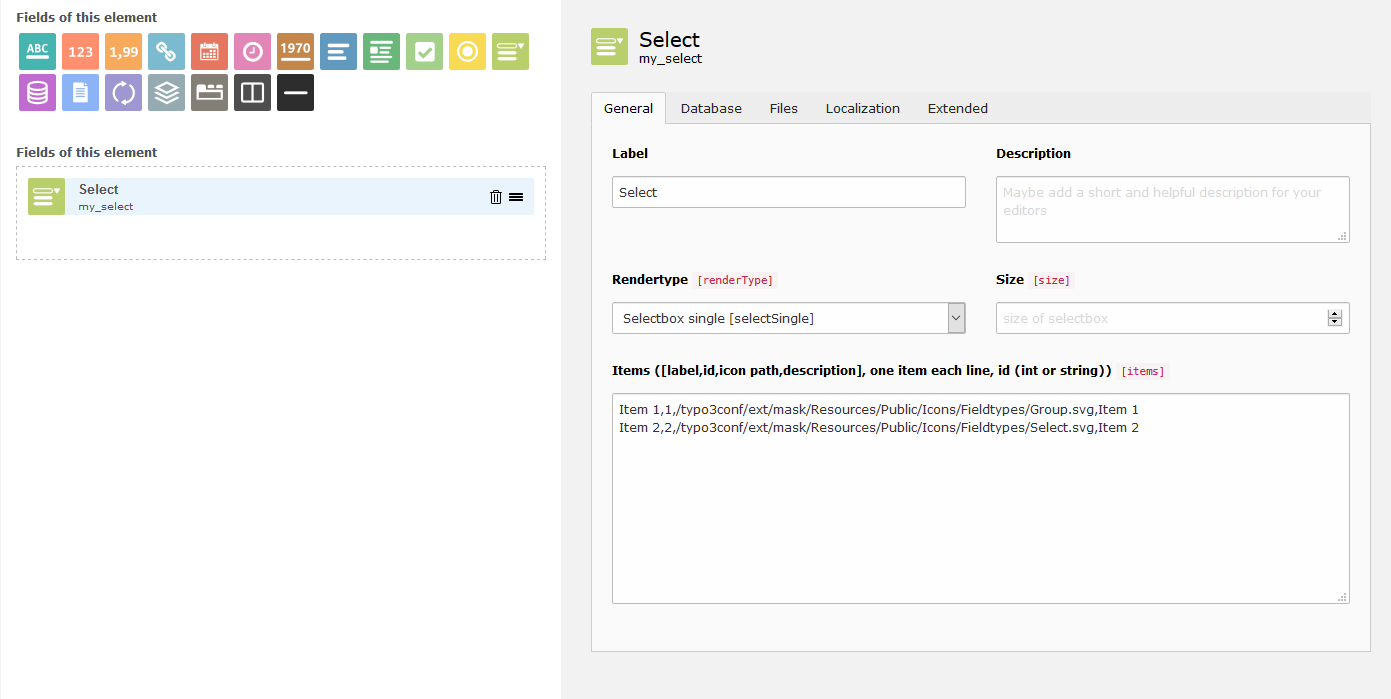Click the Size spinner arrows

(x=1334, y=318)
